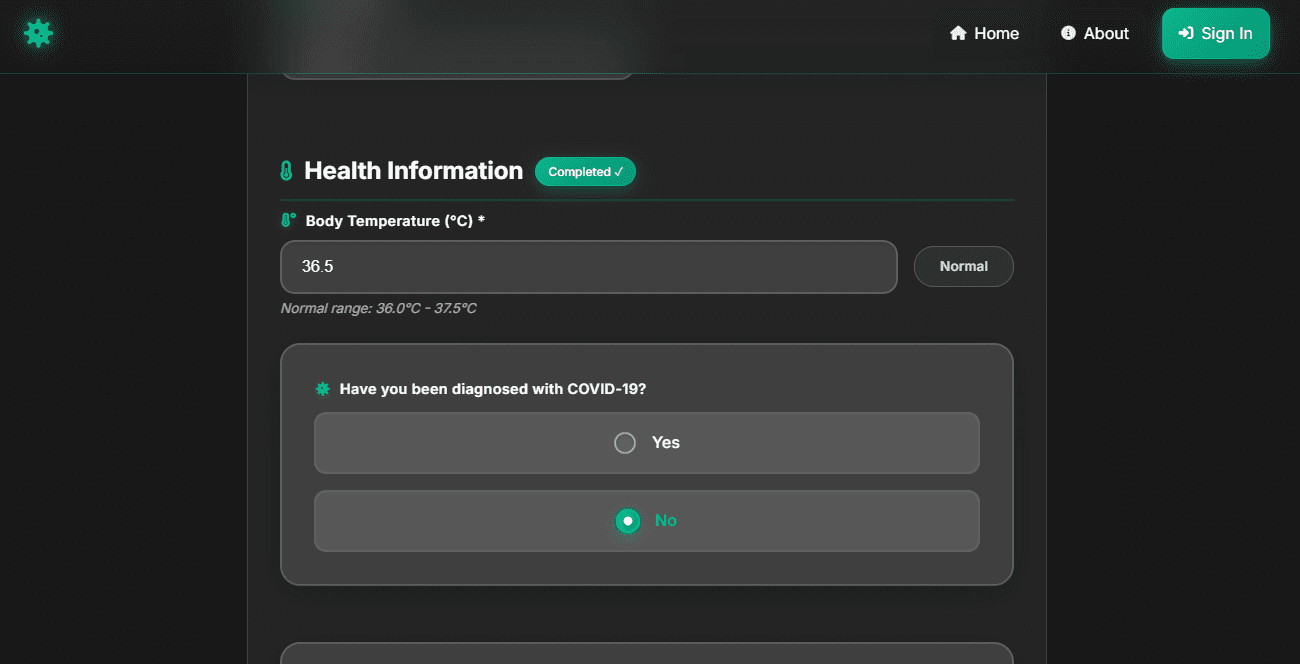Viewport: 1300px width, 664px height.
Task: Click the info icon next to About
Action: point(1068,33)
